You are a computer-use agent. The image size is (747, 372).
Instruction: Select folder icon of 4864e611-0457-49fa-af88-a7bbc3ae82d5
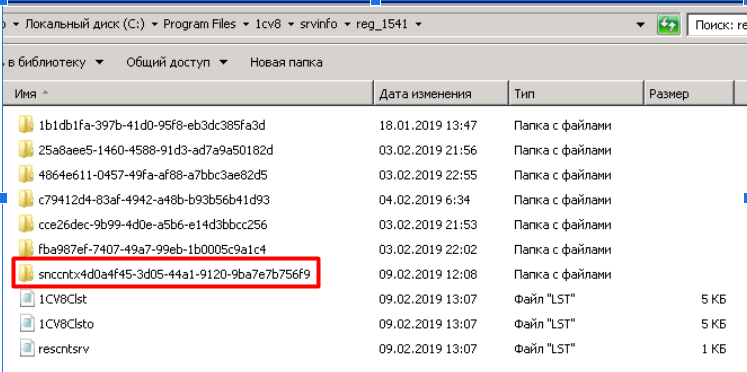[26, 175]
